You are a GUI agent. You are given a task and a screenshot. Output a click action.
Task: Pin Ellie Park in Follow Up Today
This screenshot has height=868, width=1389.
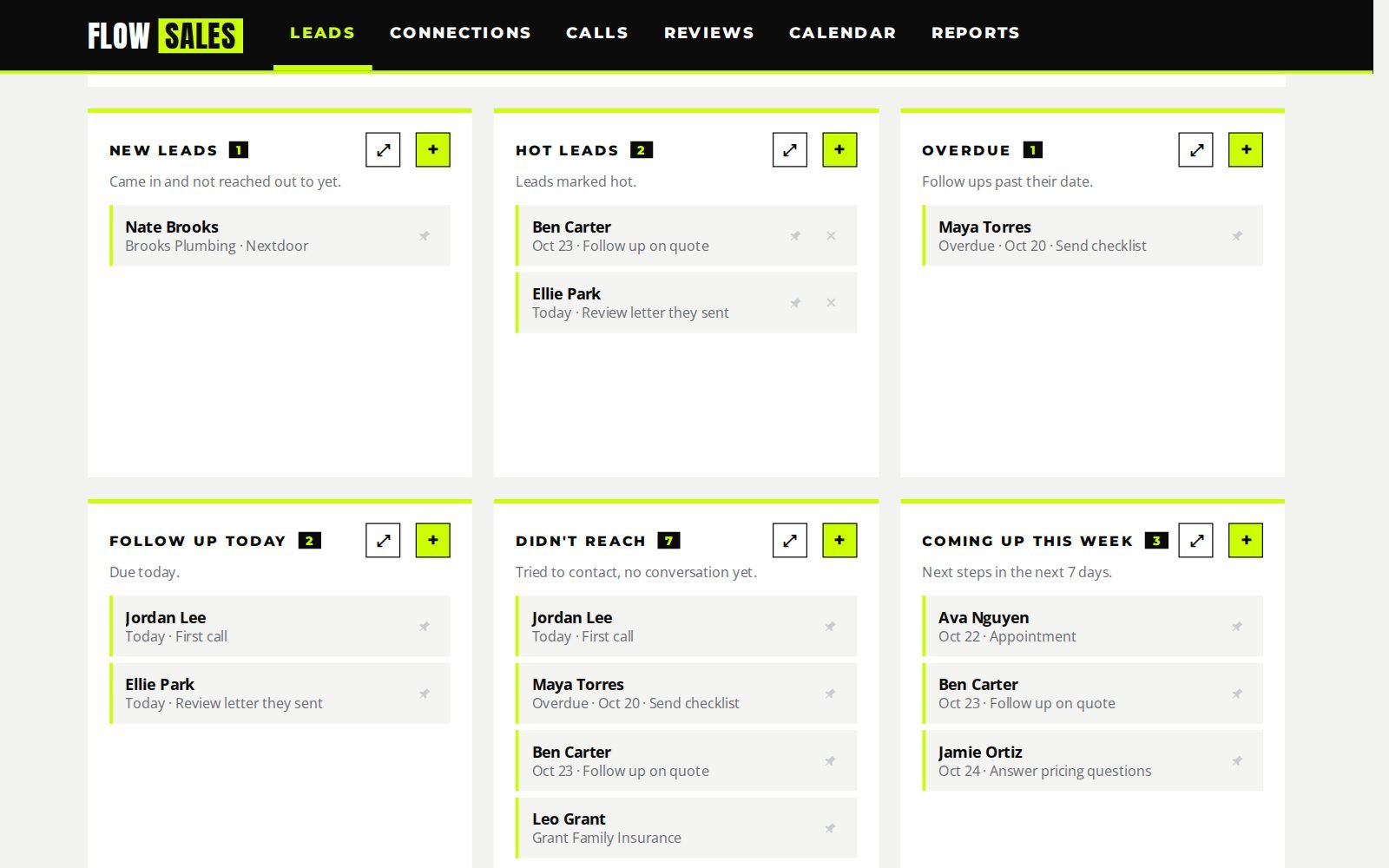pos(425,694)
